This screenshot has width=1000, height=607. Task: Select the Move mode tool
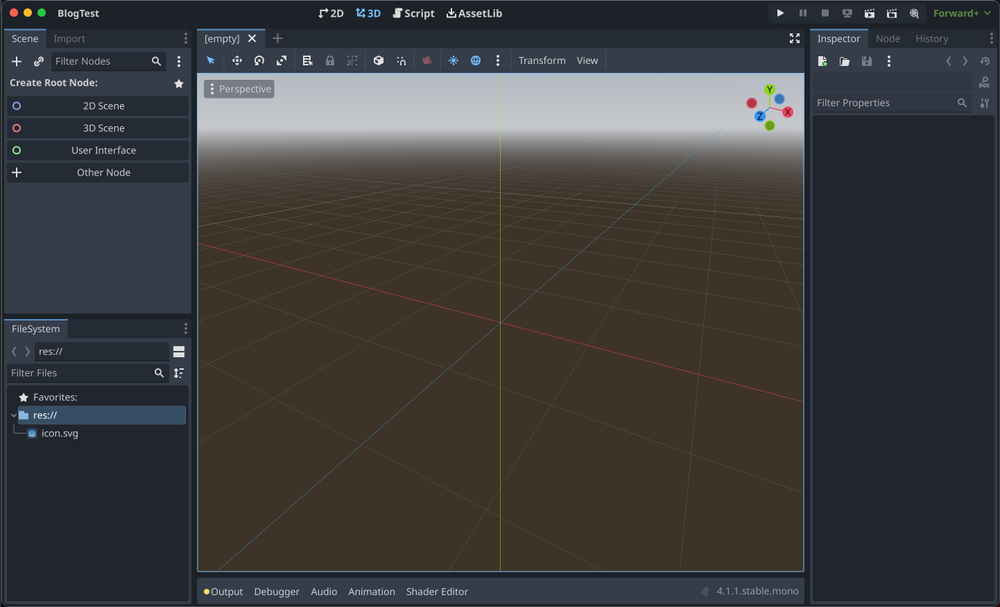click(237, 61)
